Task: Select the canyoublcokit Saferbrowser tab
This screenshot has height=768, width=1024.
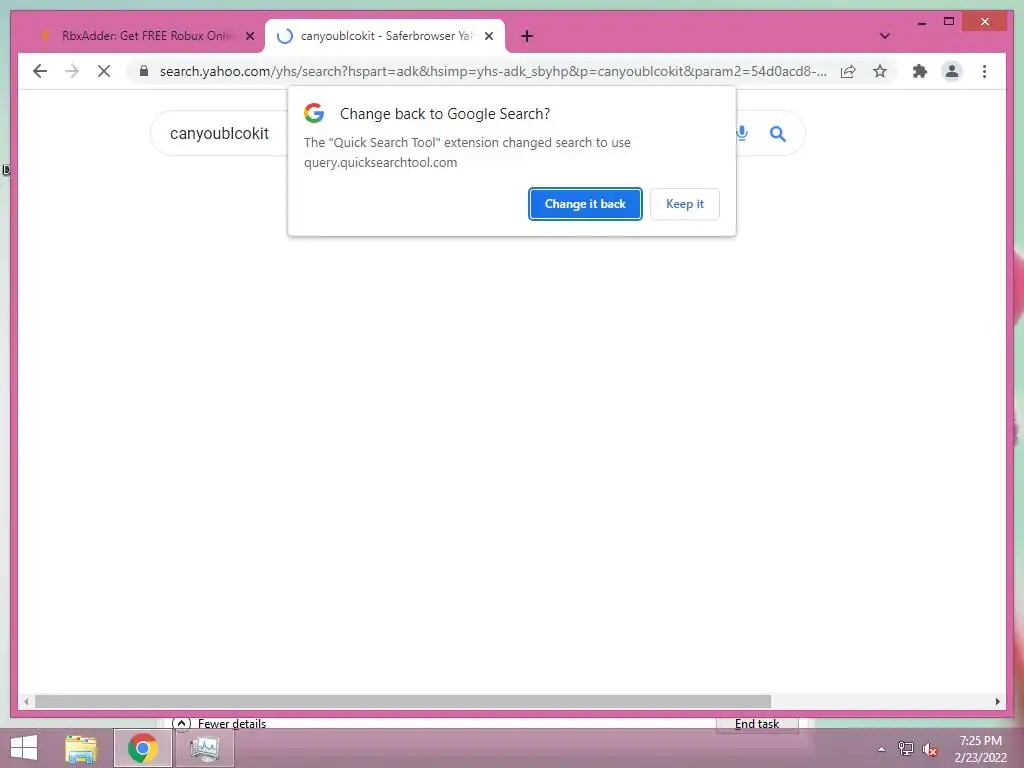Action: tap(385, 36)
